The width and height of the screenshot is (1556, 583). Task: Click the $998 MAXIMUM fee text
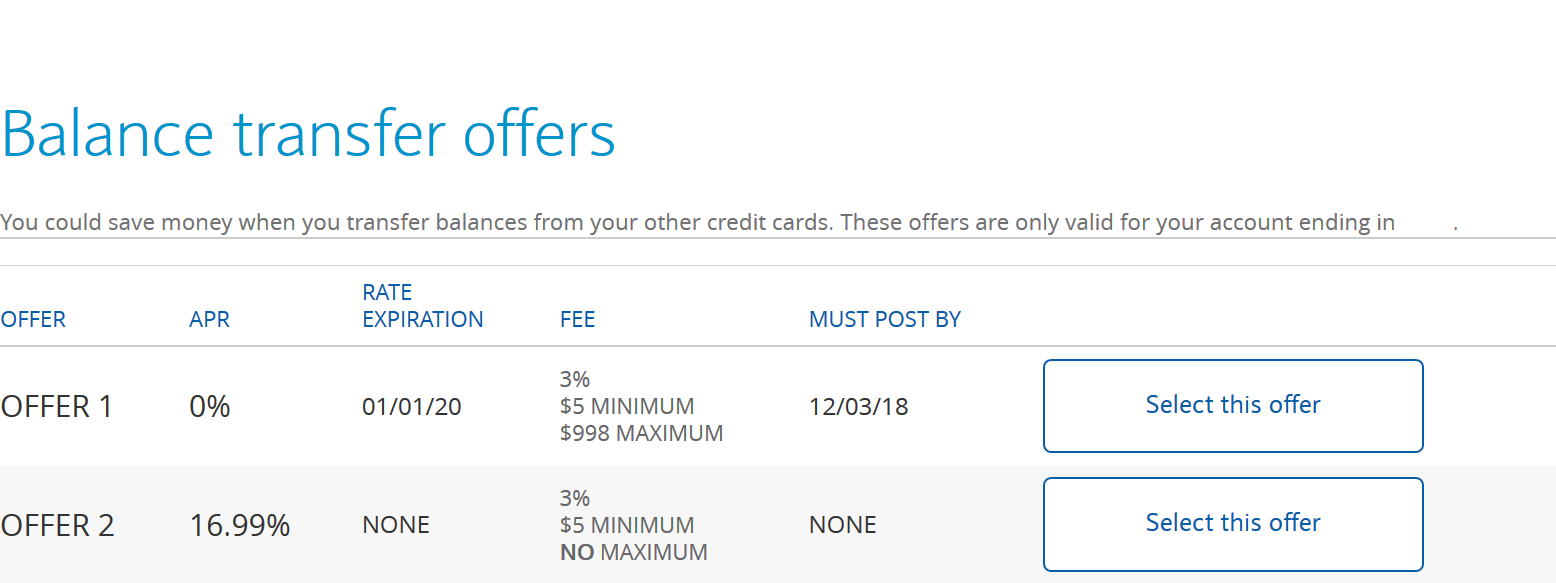pos(641,434)
